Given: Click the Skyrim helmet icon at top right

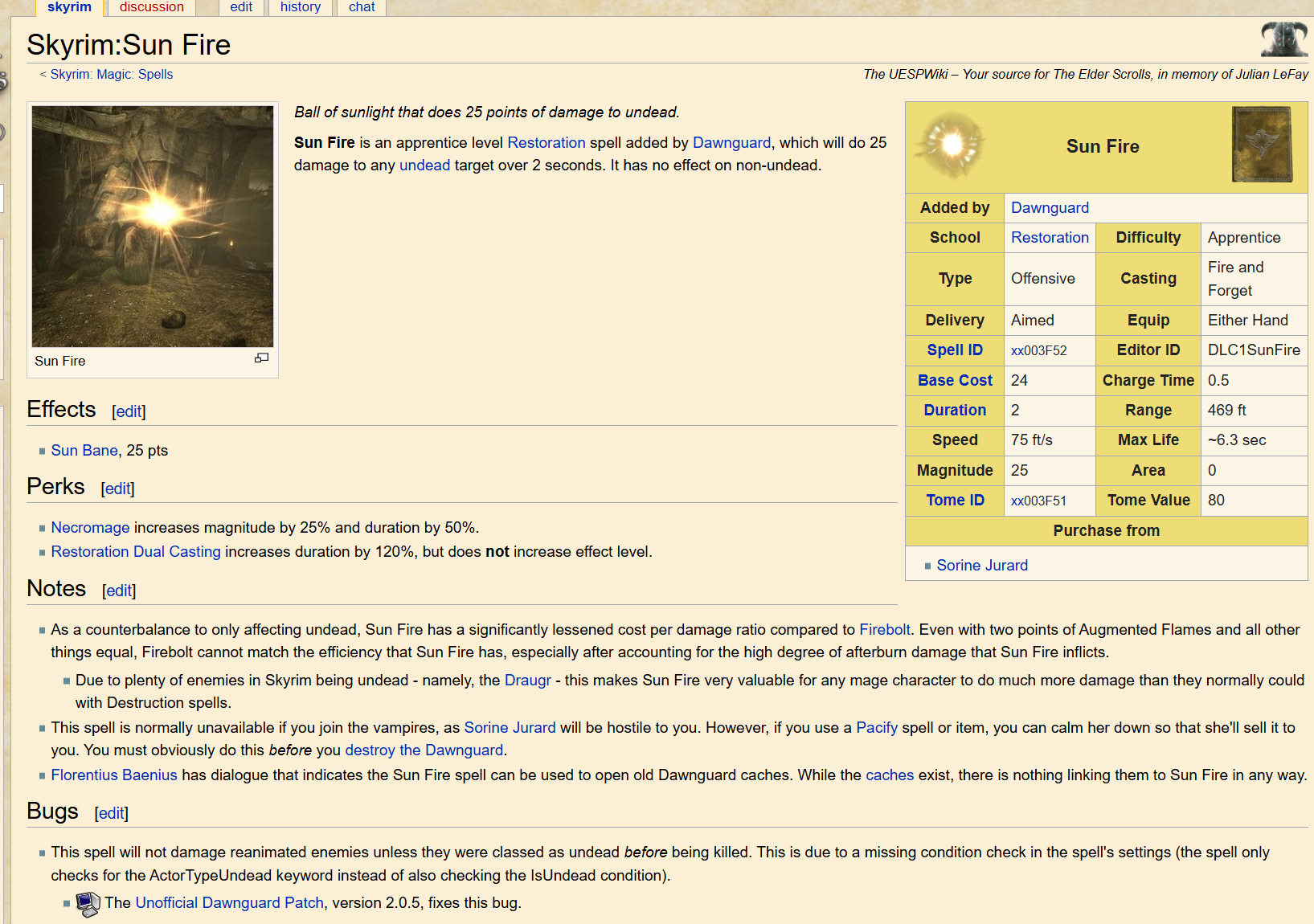Looking at the screenshot, I should tap(1283, 39).
